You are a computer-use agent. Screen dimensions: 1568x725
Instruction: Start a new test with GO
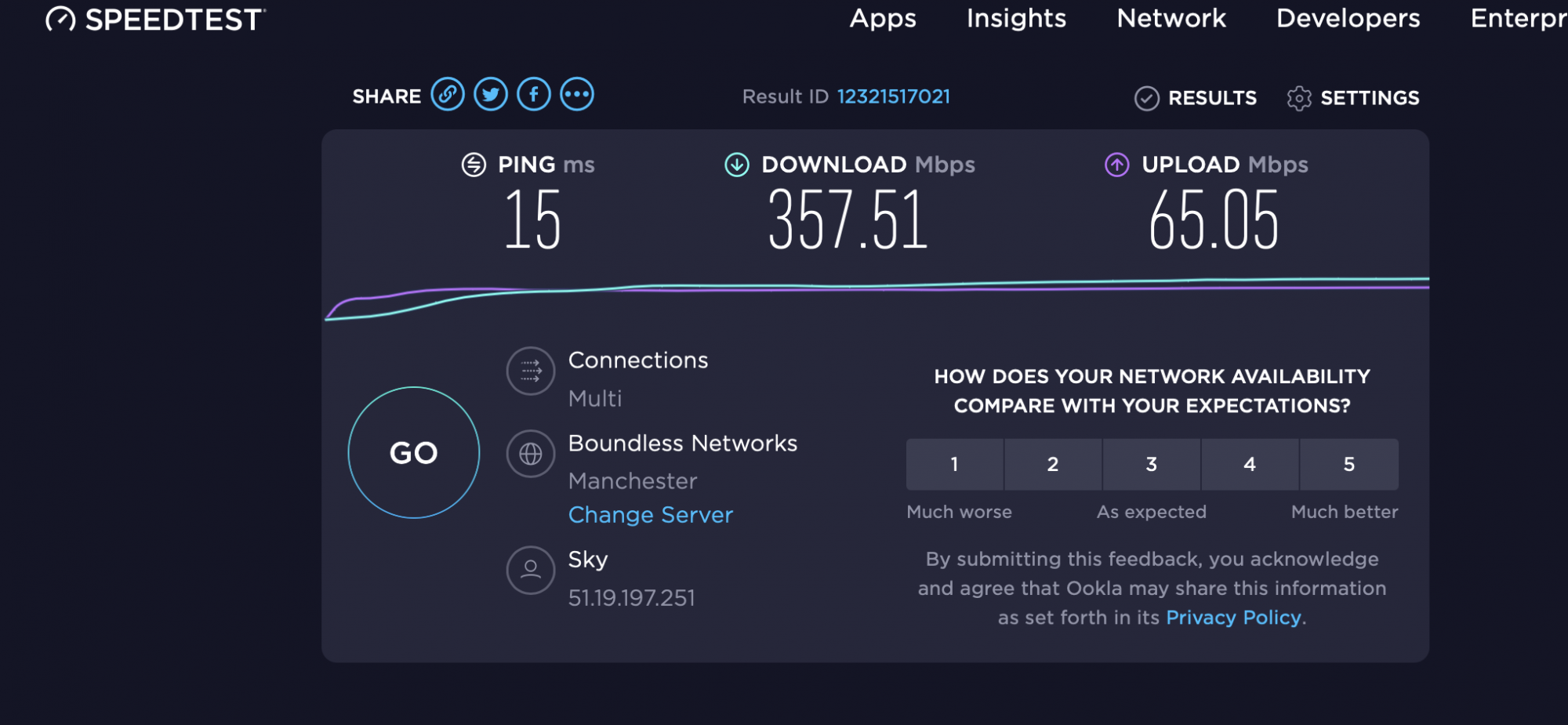point(414,452)
